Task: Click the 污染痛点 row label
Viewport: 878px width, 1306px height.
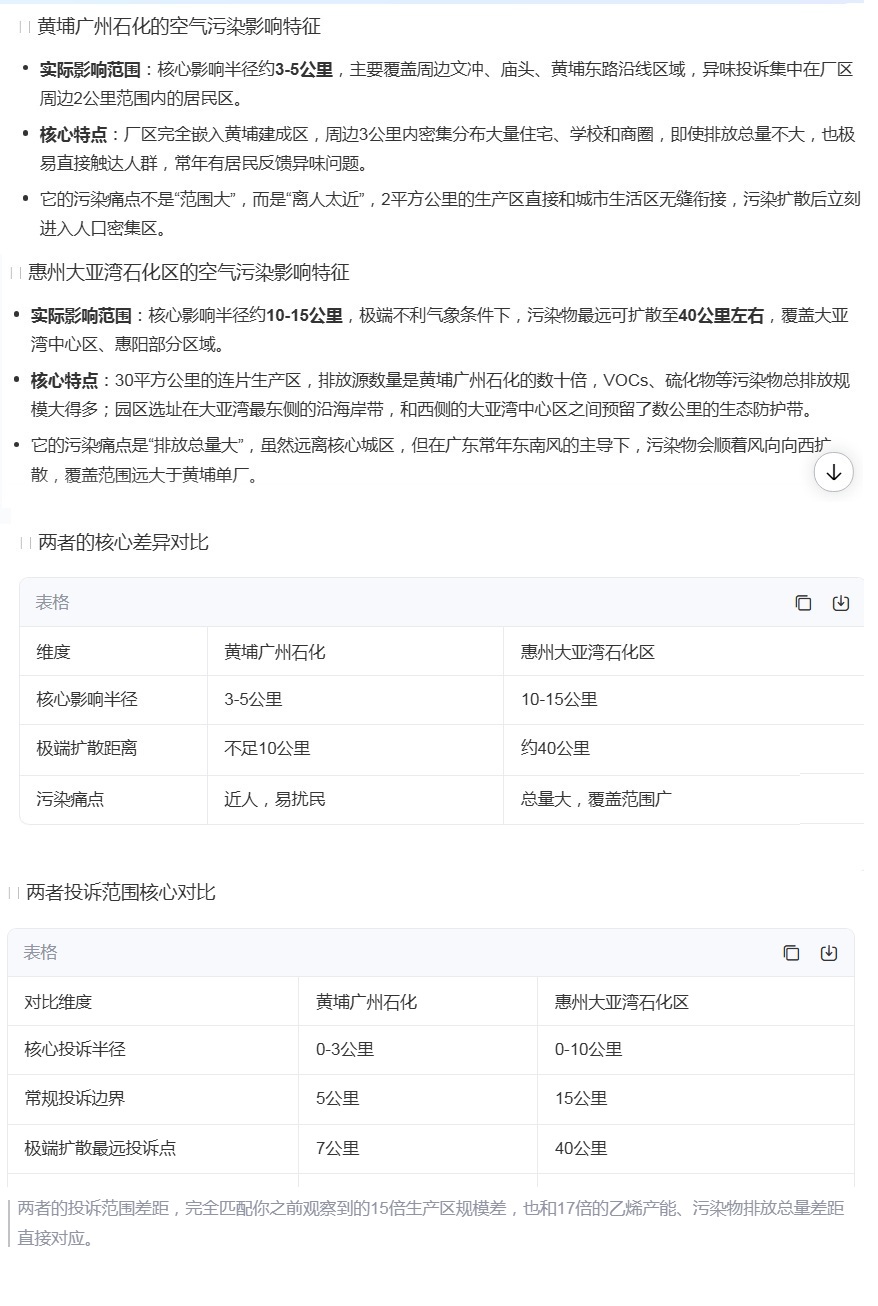Action: [70, 799]
